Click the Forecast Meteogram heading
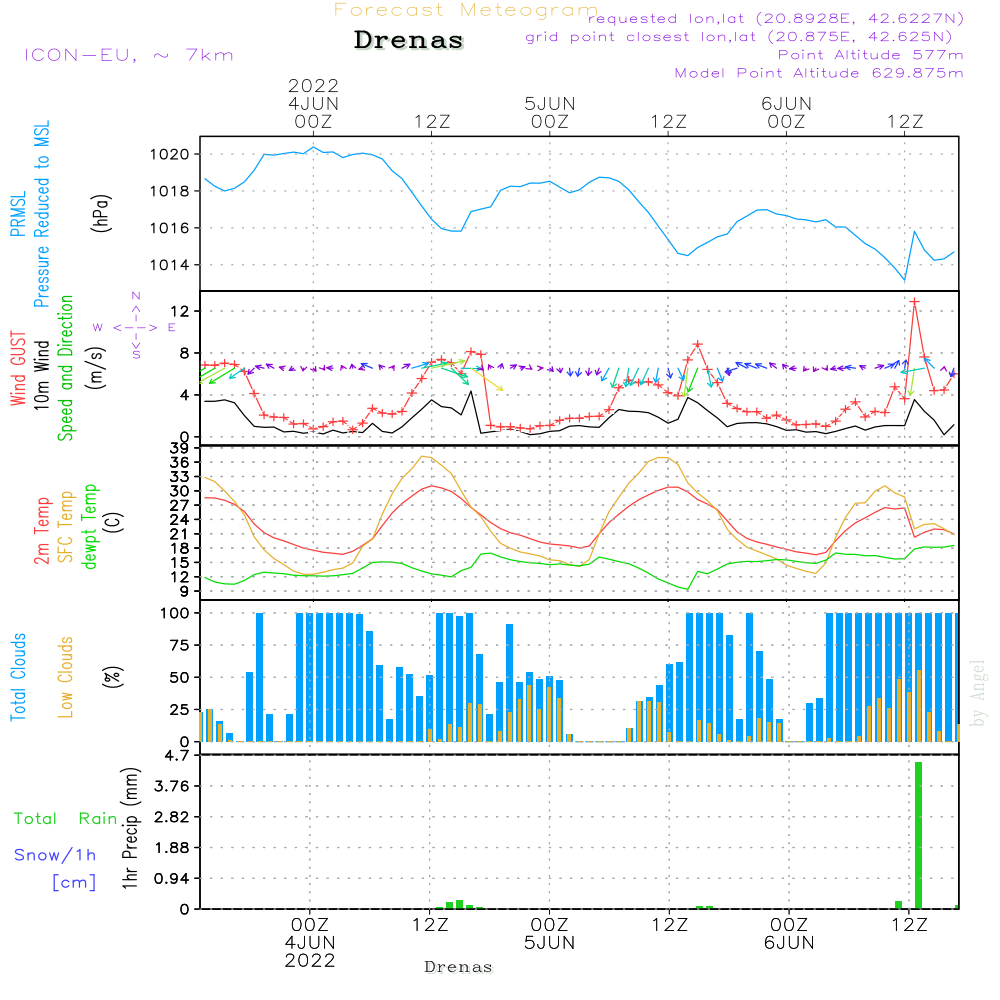Screen dimensions: 1000x1000 (465, 10)
